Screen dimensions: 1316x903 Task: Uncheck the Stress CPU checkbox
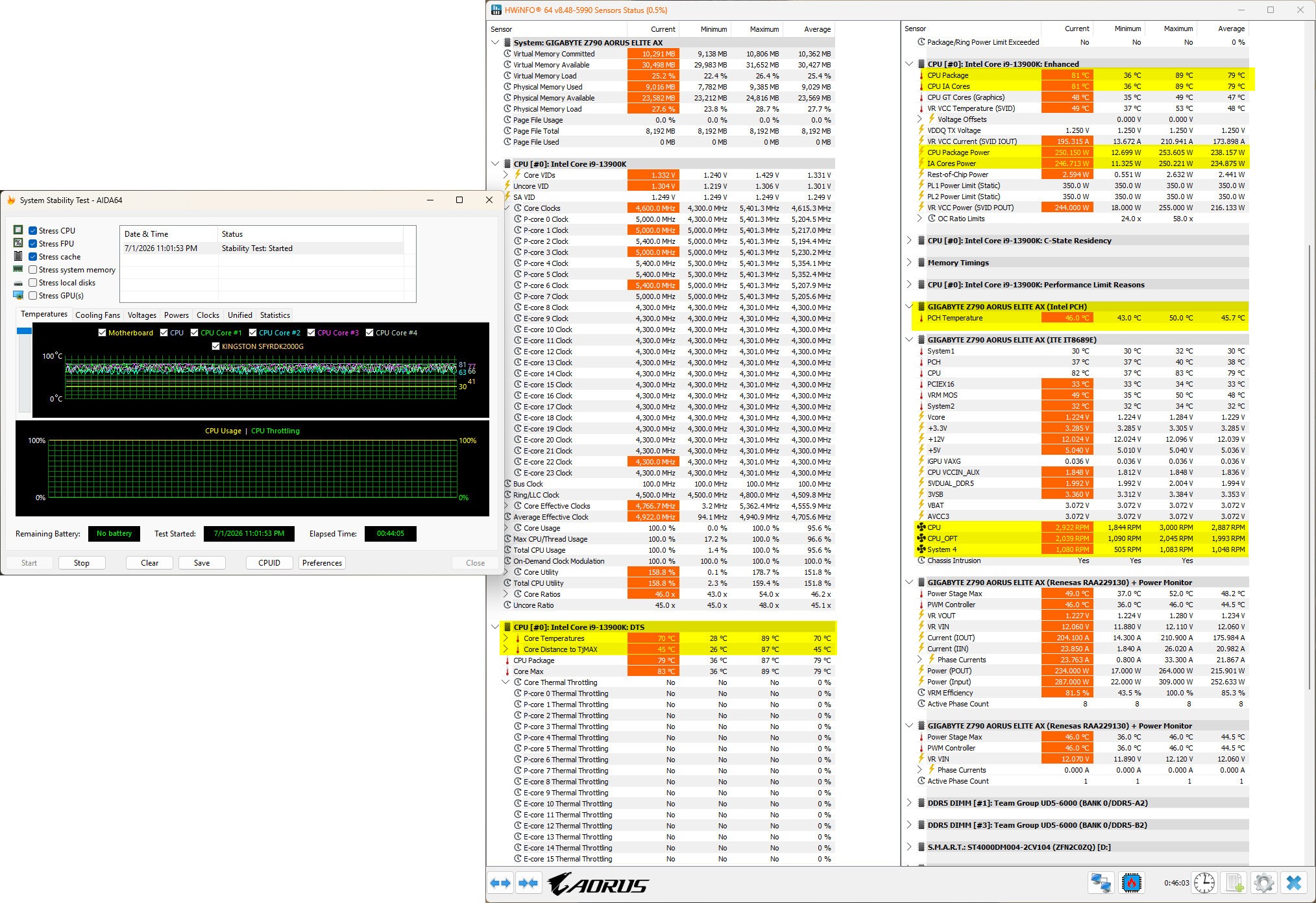(32, 230)
